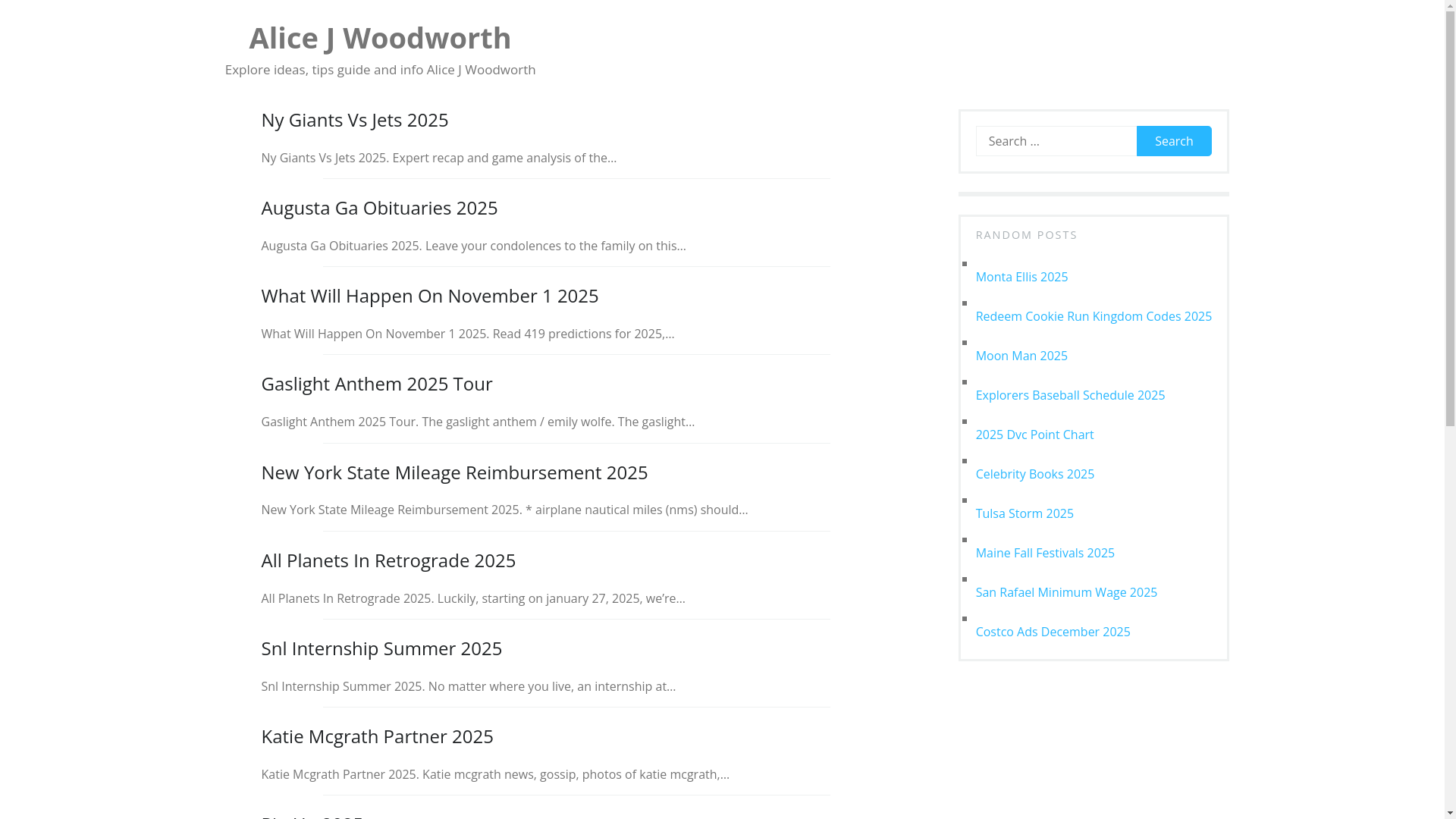The width and height of the screenshot is (1456, 819).
Task: Open Tulsa Storm 2025 link
Action: 1025,513
